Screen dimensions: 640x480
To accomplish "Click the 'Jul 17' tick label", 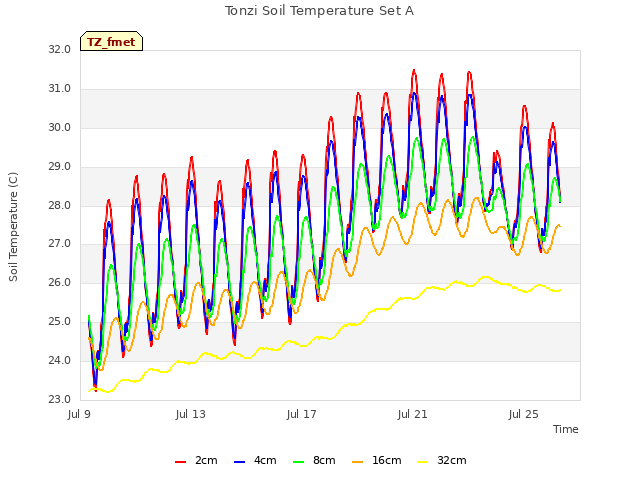I will [x=302, y=414].
